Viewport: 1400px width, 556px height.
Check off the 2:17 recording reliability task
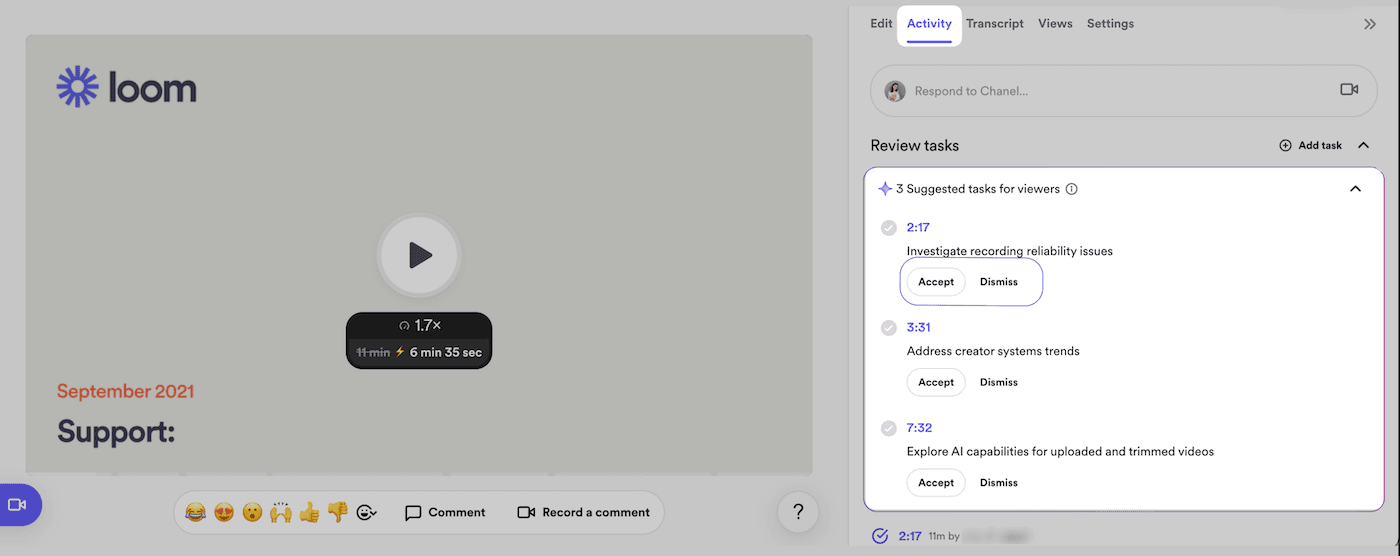point(888,228)
